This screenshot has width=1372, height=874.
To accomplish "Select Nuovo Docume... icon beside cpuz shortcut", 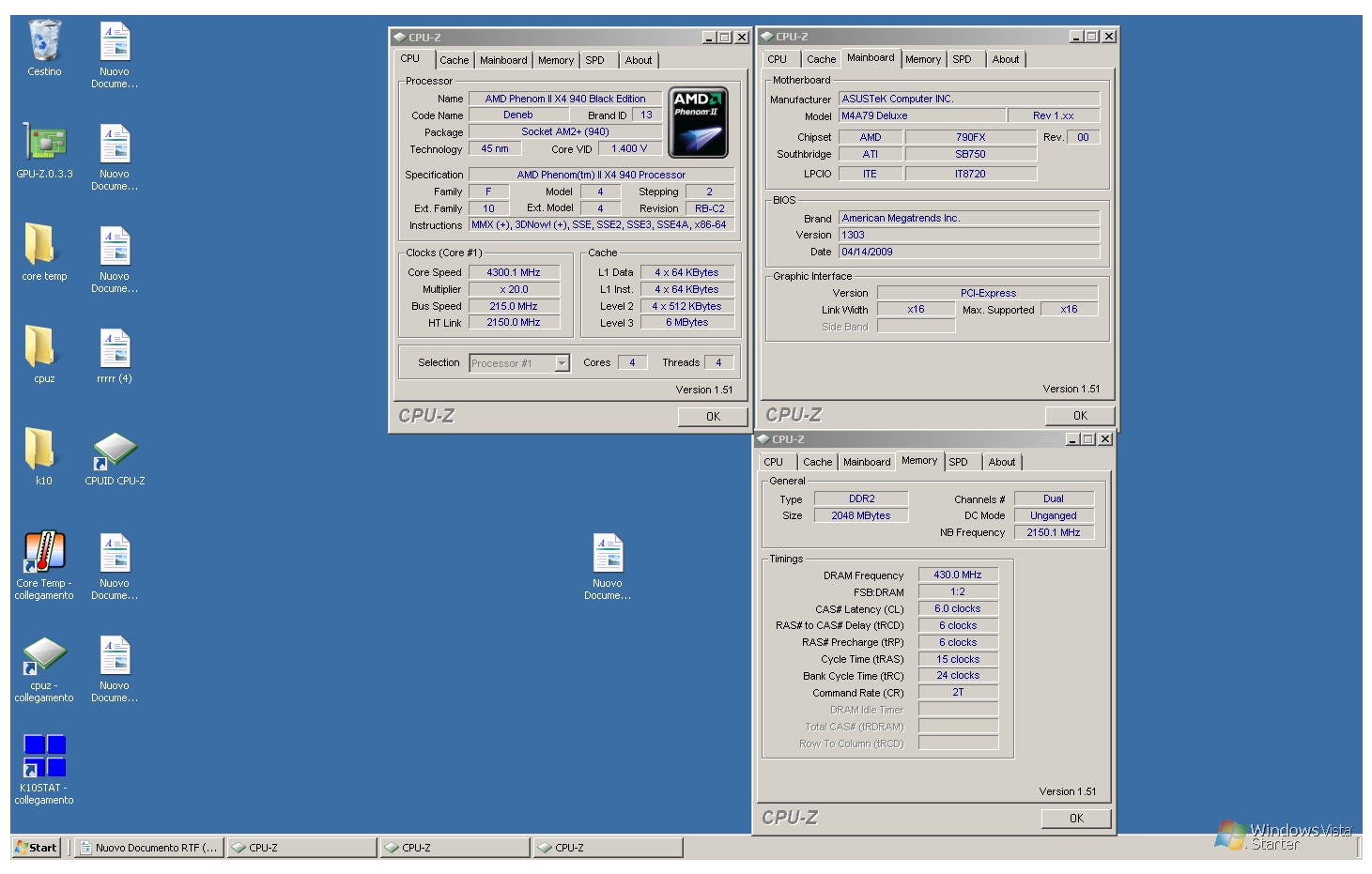I will [x=115, y=655].
